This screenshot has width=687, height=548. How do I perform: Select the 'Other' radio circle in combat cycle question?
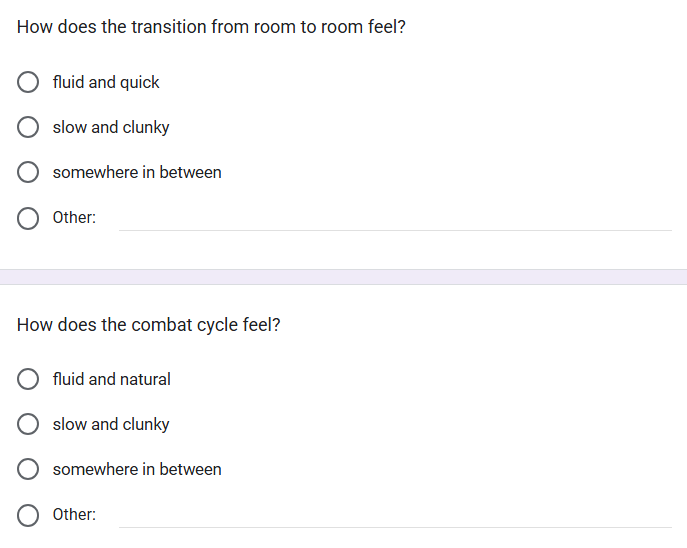[x=28, y=515]
